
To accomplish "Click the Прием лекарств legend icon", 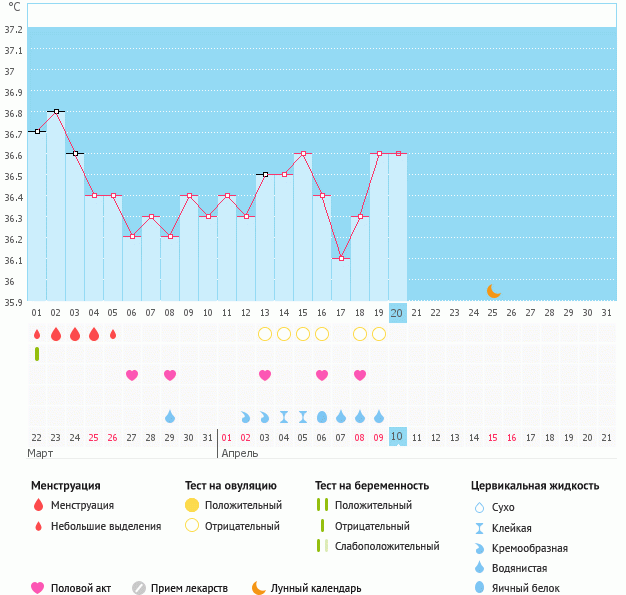I will (x=139, y=588).
